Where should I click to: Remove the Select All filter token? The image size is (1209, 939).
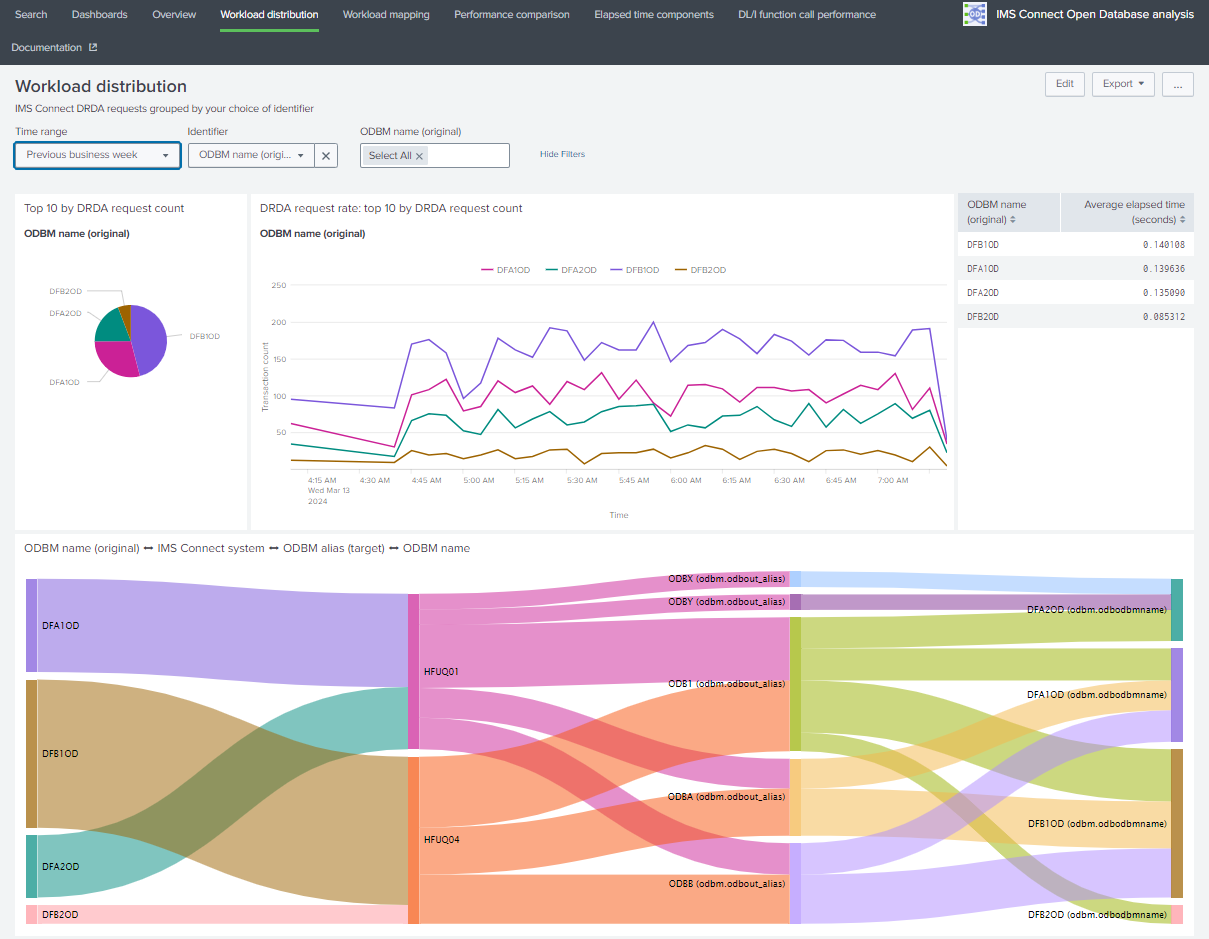[x=420, y=156]
